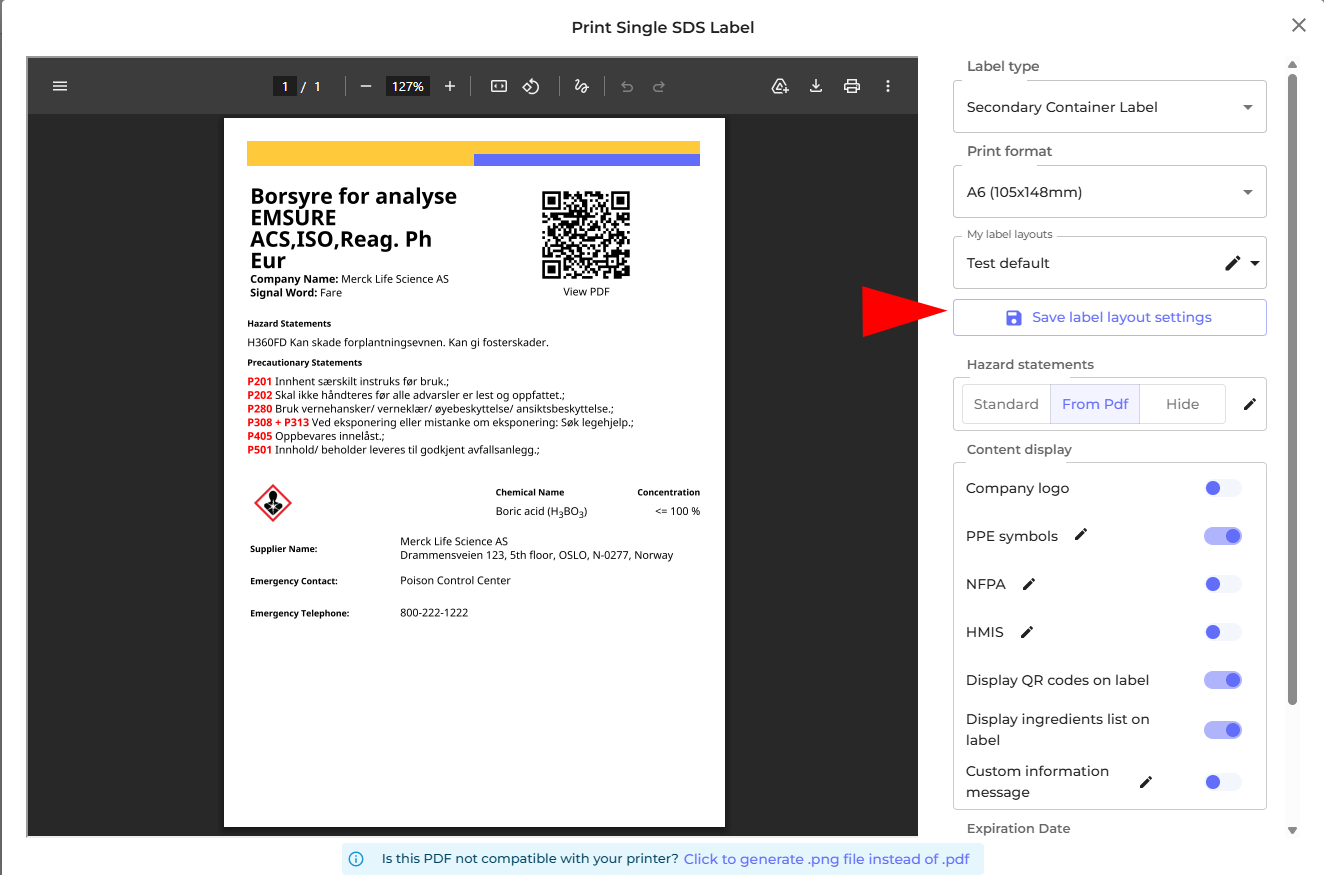
Task: Print the label using printer icon
Action: click(852, 87)
